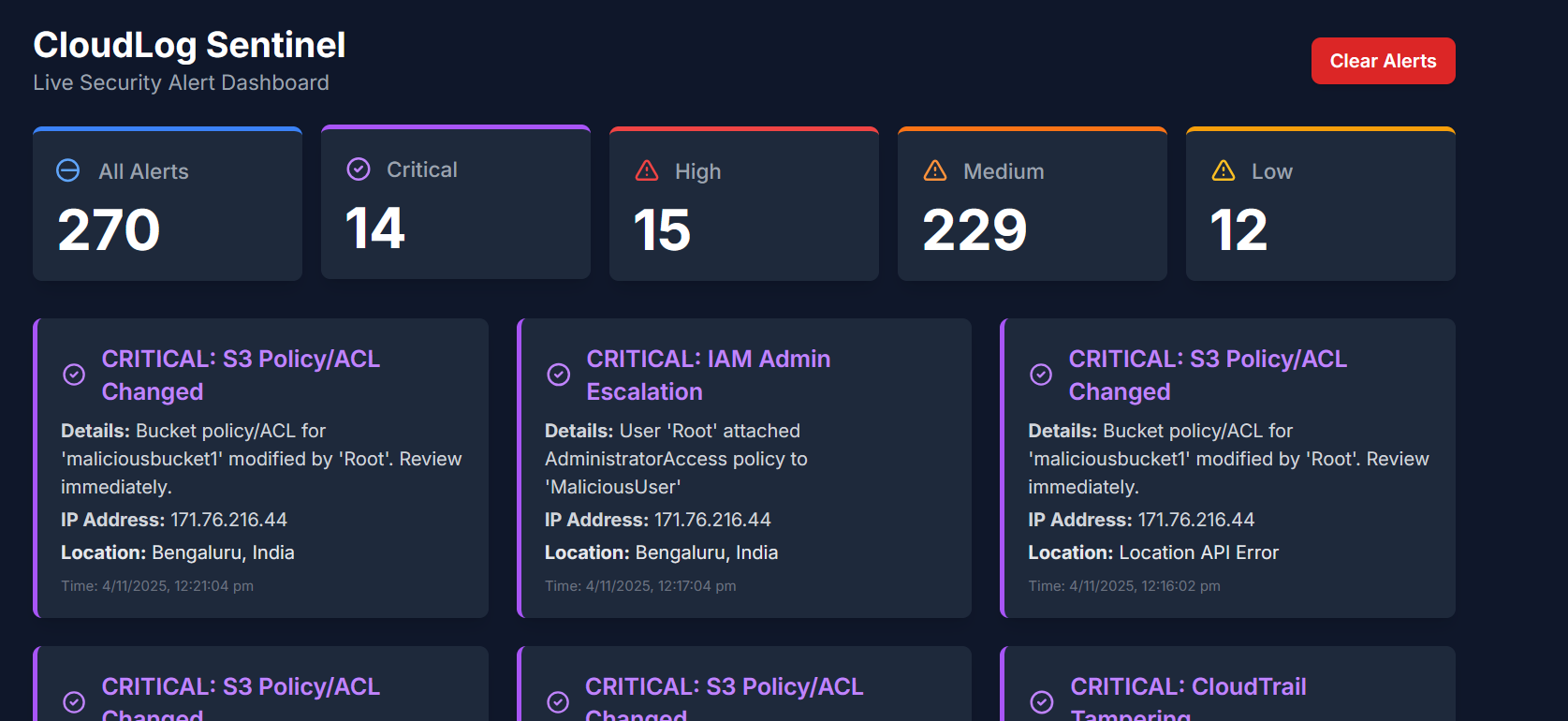The width and height of the screenshot is (1568, 721).
Task: Click the Critical check-circle icon in summary card
Action: (359, 169)
